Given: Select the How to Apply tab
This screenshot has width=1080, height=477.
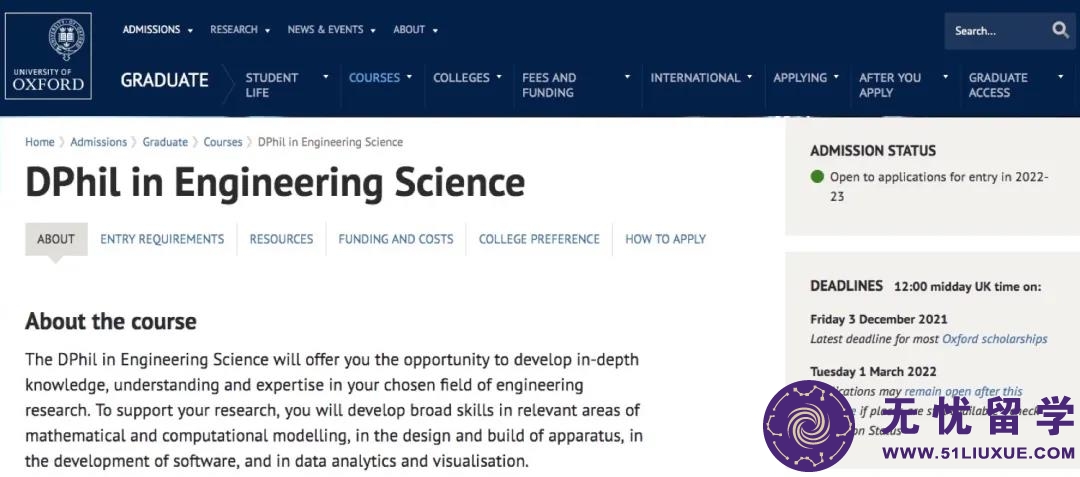Looking at the screenshot, I should pos(665,239).
